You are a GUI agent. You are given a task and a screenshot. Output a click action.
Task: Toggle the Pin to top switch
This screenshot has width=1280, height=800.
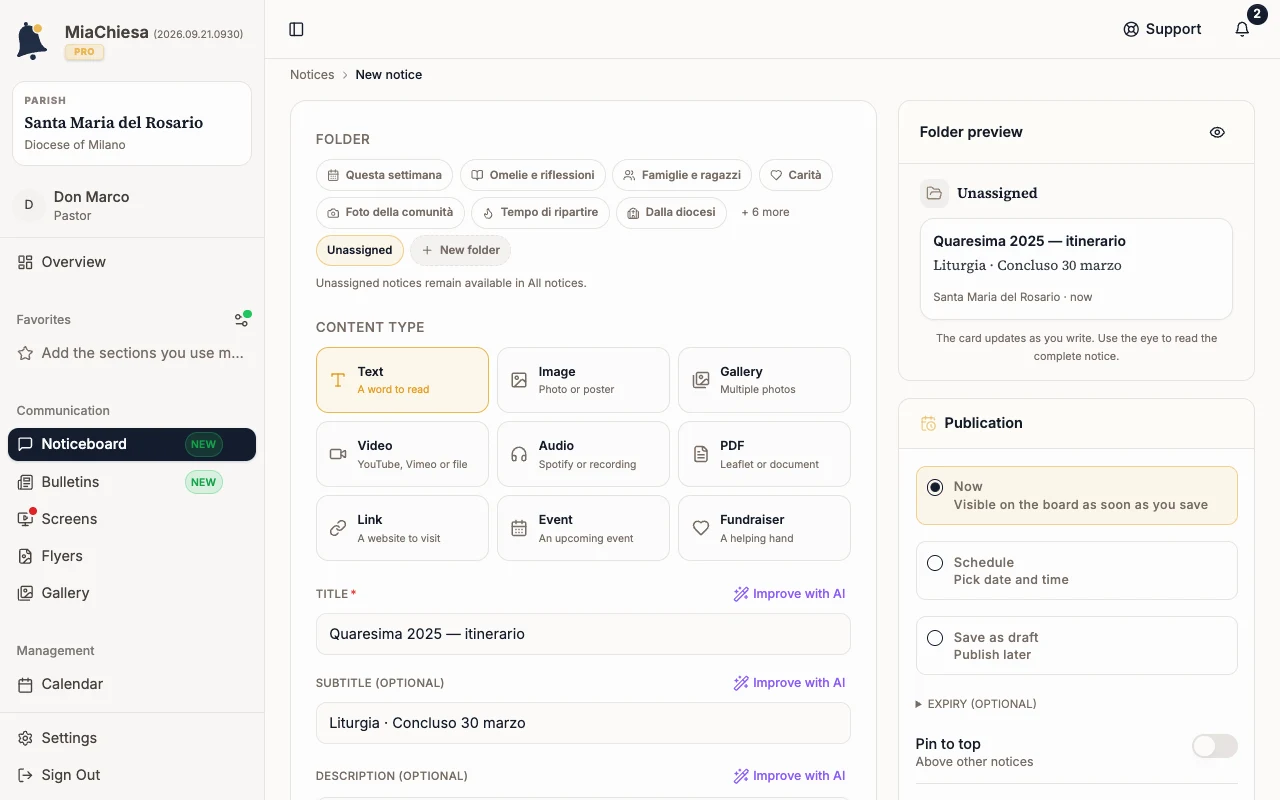click(x=1215, y=746)
